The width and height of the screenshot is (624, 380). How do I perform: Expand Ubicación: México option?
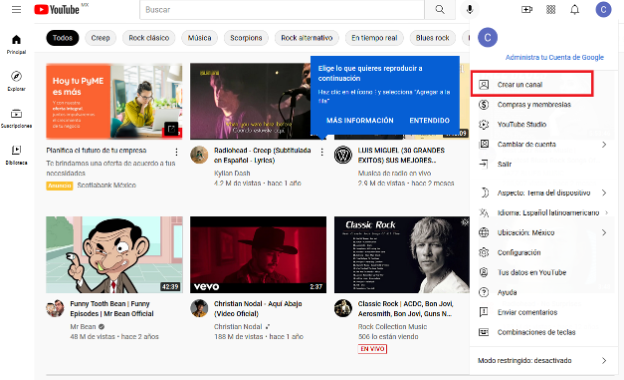[x=544, y=232]
